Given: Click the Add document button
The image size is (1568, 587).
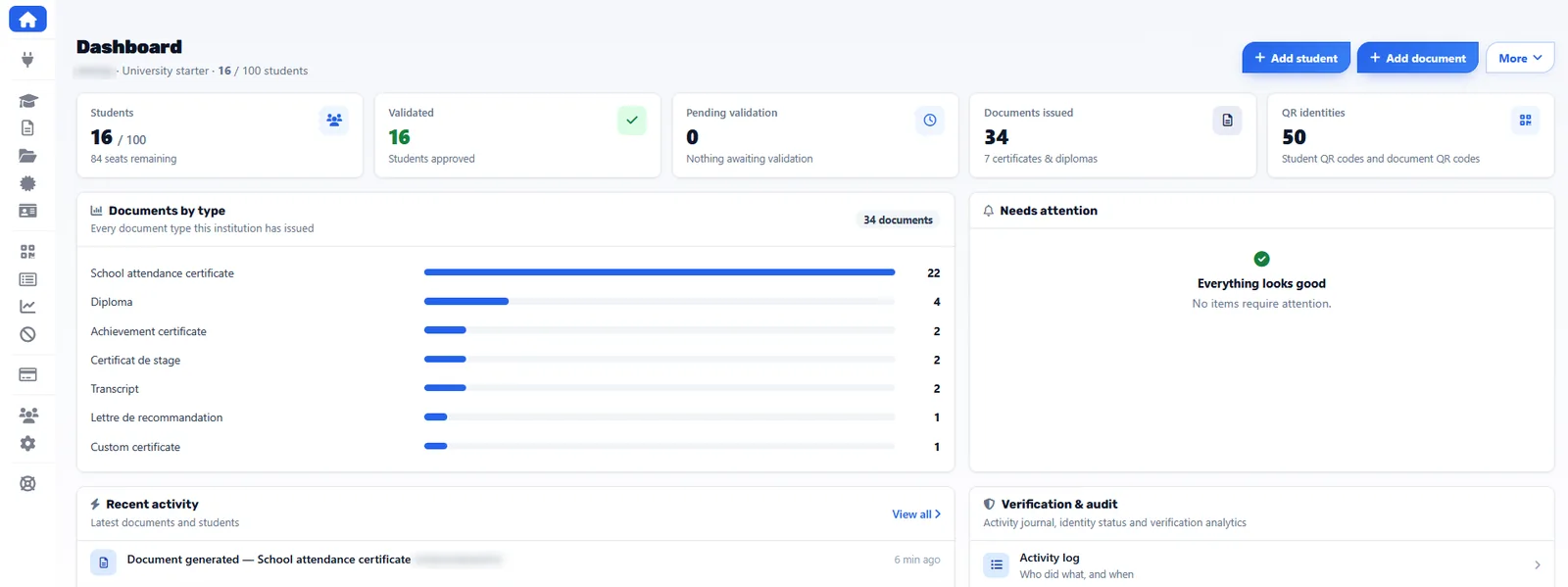Looking at the screenshot, I should pos(1417,58).
